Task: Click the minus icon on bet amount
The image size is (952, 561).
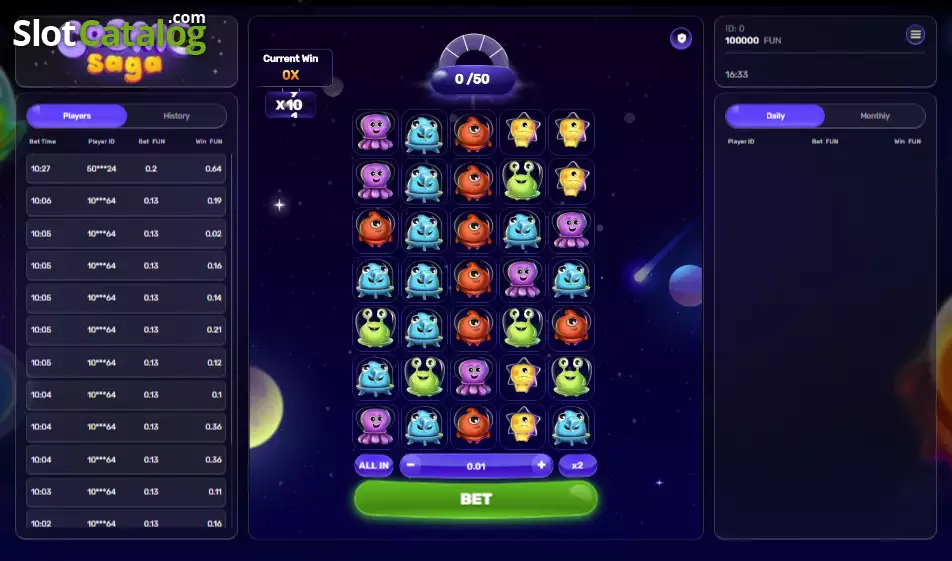Action: click(411, 465)
